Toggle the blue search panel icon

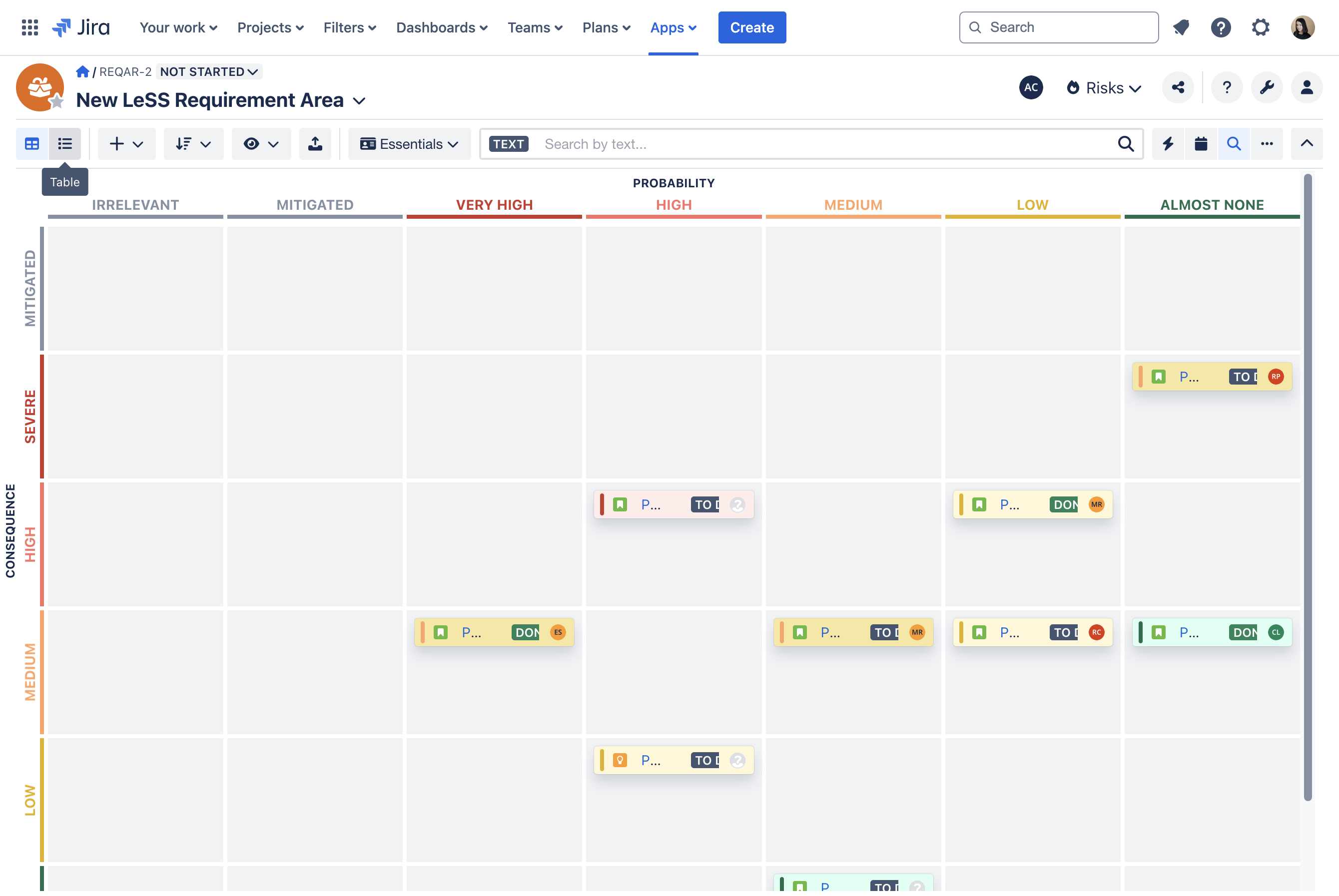(x=1234, y=144)
